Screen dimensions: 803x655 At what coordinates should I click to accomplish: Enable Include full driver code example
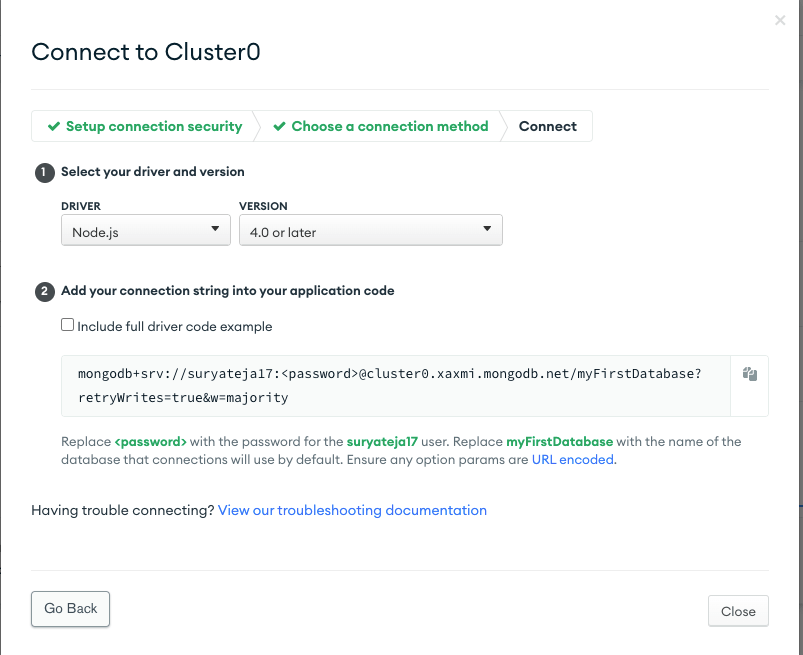click(68, 325)
